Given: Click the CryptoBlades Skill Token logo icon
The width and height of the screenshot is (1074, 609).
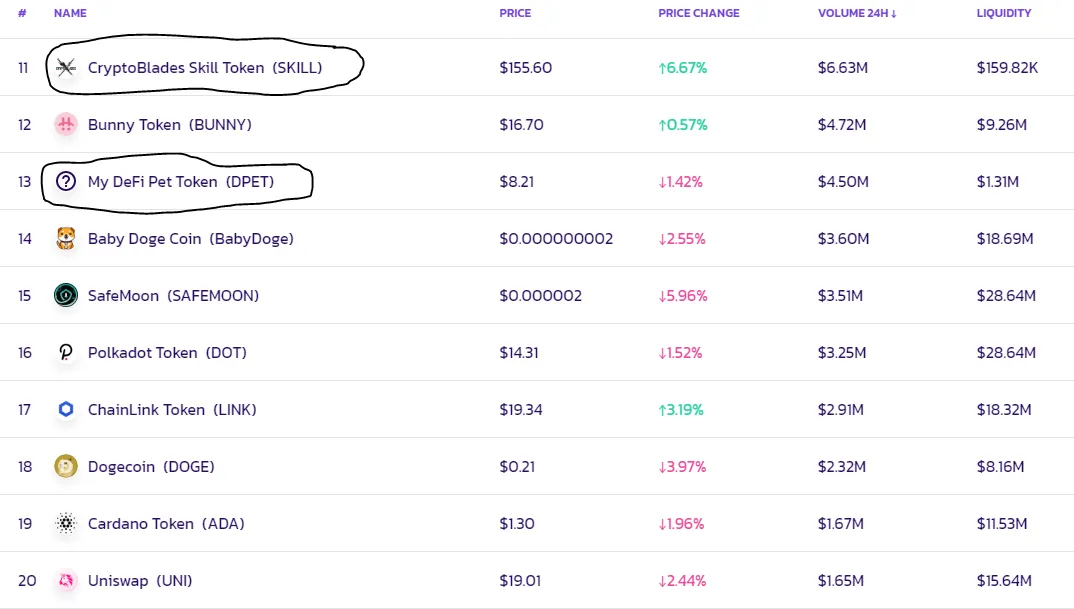Looking at the screenshot, I should coord(66,68).
